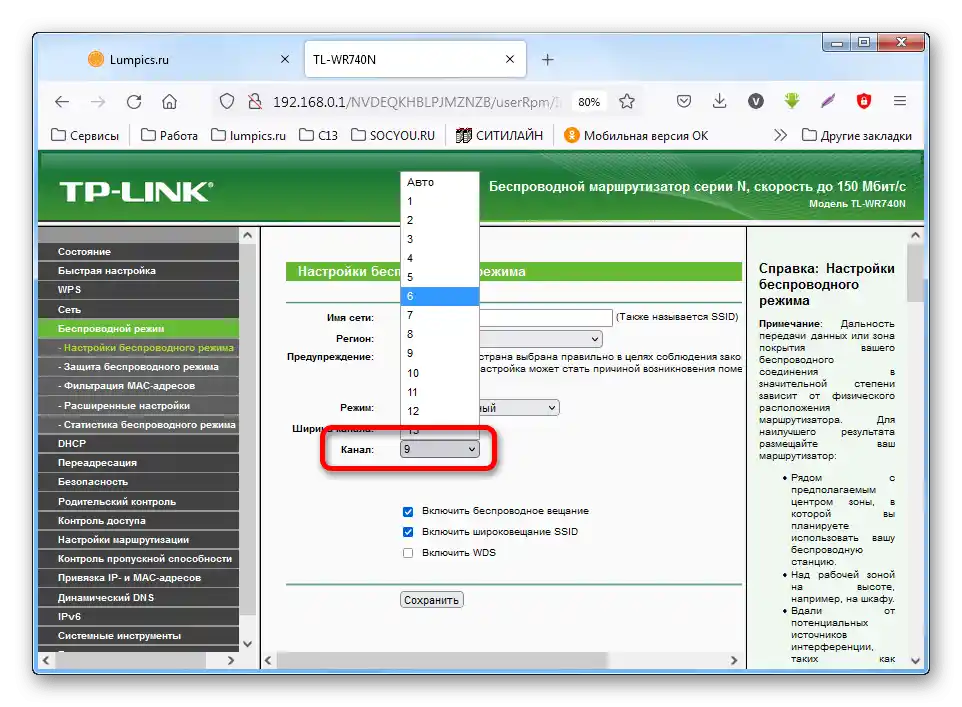The image size is (962, 707).
Task: Click the main frame scroll right arrow
Action: pyautogui.click(x=734, y=660)
